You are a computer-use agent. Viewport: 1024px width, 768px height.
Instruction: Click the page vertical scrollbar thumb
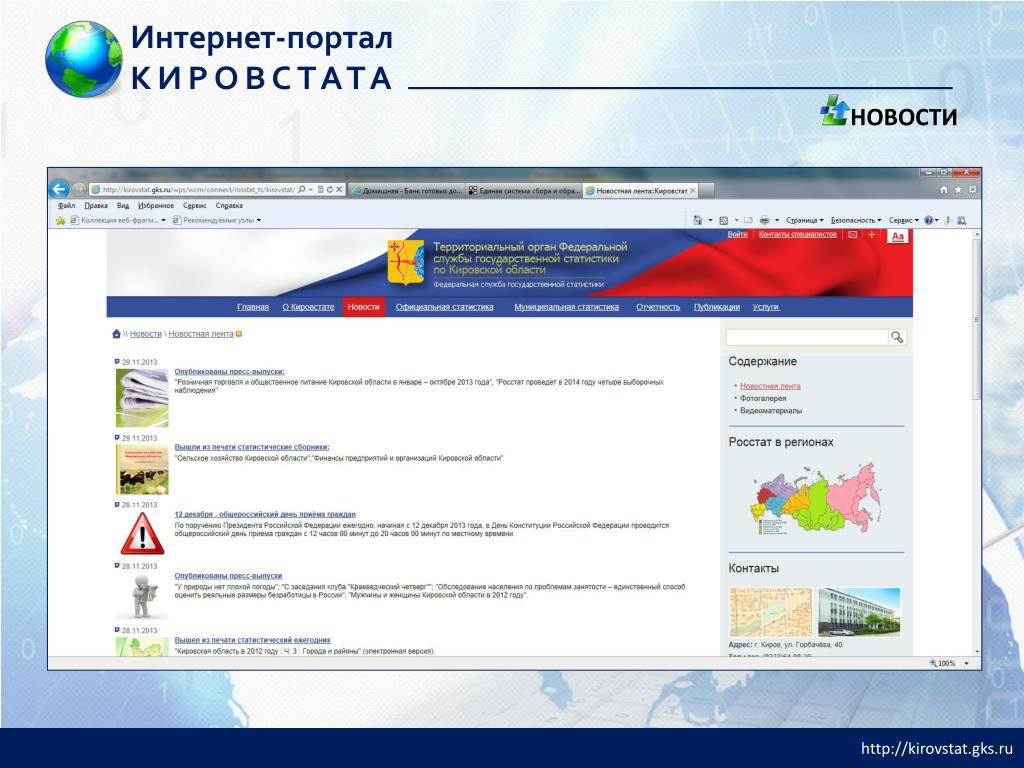click(x=977, y=319)
